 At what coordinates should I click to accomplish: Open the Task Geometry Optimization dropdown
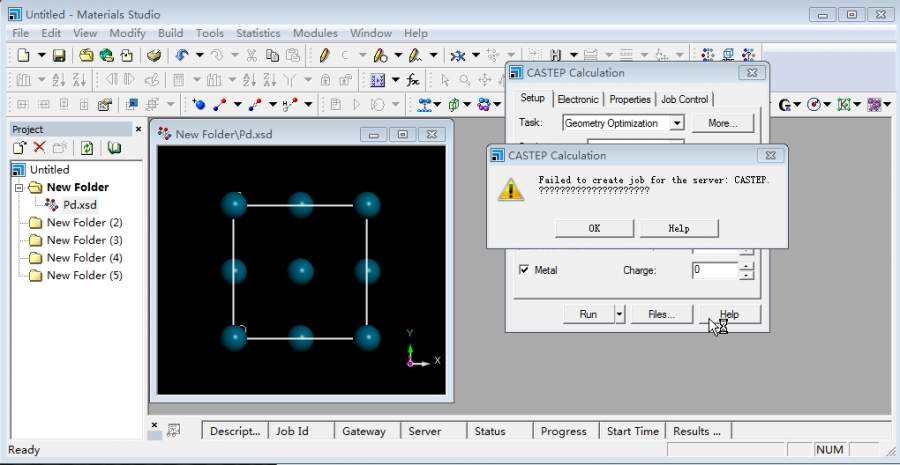pyautogui.click(x=677, y=123)
